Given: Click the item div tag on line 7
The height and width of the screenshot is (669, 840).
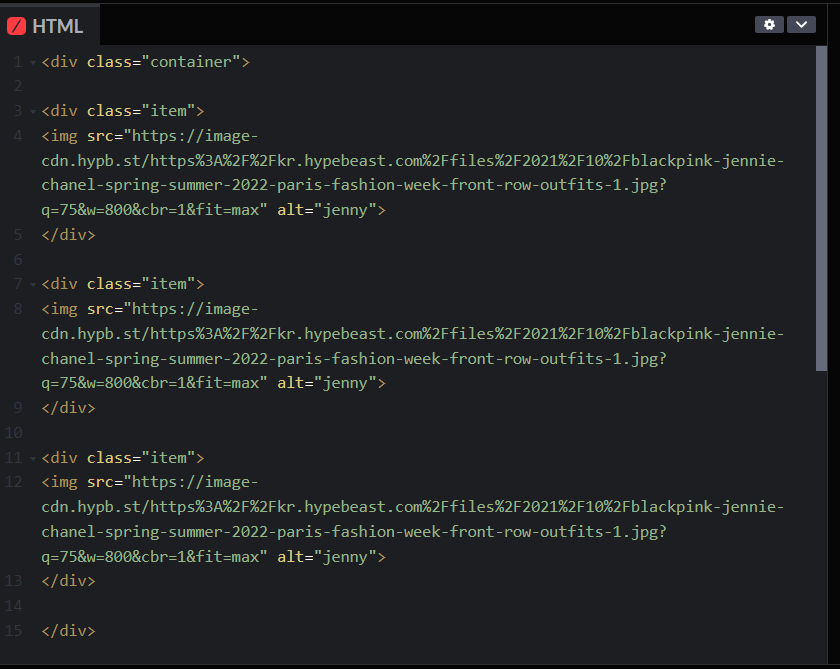Looking at the screenshot, I should (123, 284).
